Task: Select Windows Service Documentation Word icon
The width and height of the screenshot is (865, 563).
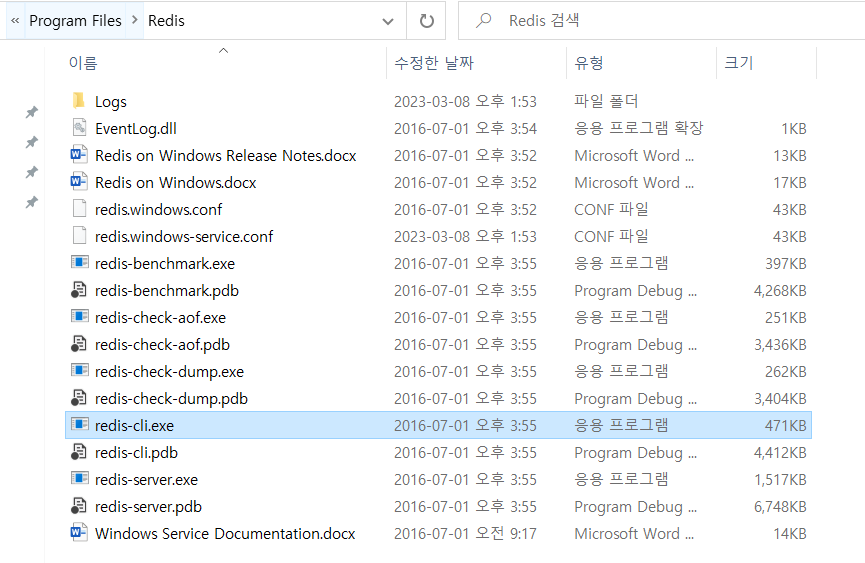Action: pos(79,533)
